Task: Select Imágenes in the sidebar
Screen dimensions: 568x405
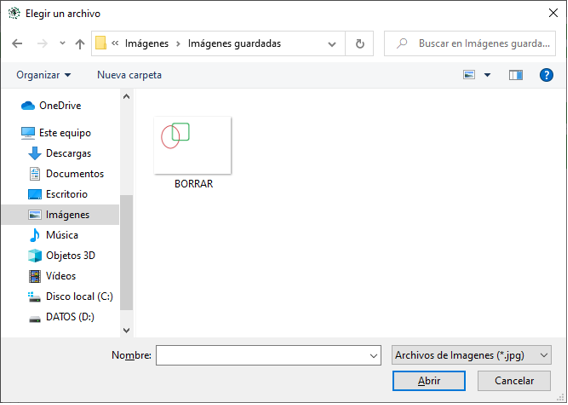Action: point(60,215)
